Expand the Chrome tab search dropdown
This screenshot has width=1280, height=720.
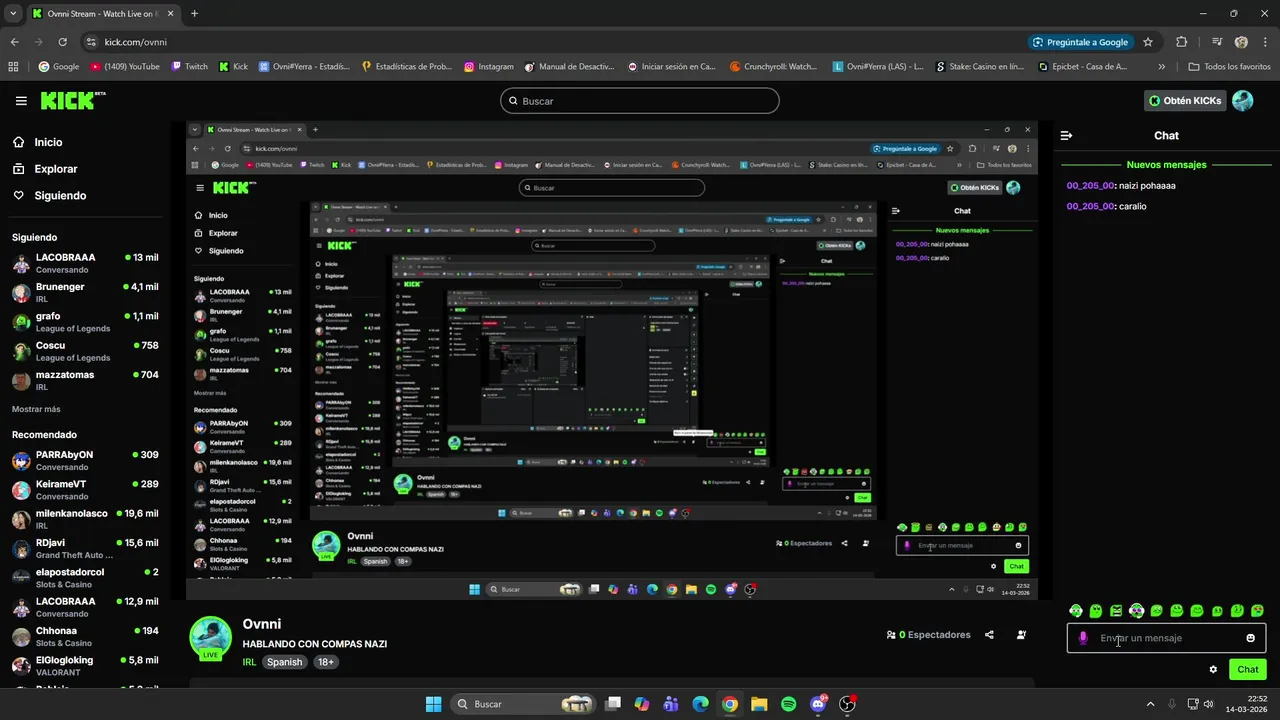click(13, 14)
